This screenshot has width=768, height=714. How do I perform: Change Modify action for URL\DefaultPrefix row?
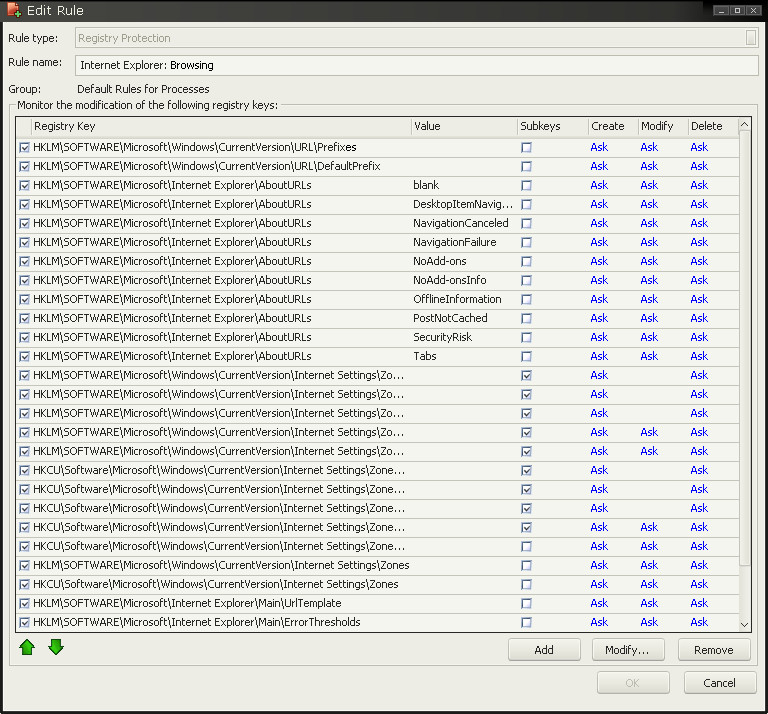point(649,167)
